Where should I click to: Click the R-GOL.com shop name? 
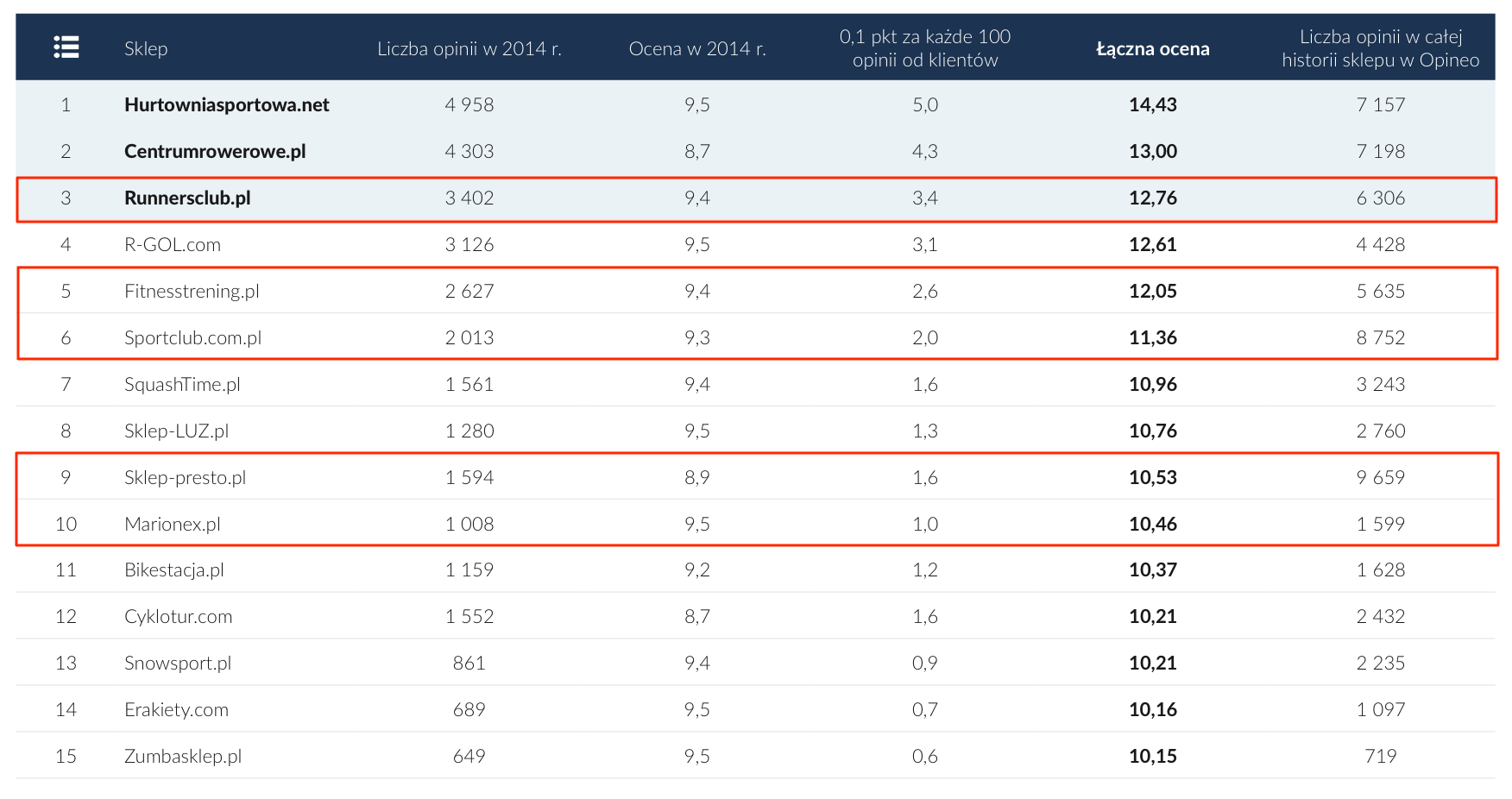pyautogui.click(x=173, y=244)
